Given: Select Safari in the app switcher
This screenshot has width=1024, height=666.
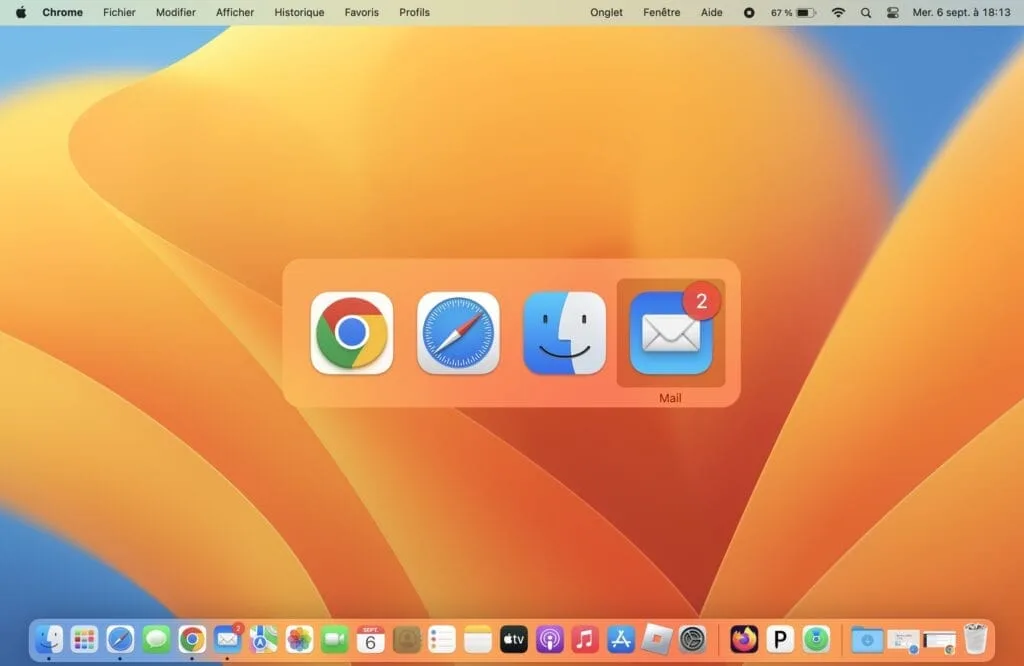Looking at the screenshot, I should 457,335.
